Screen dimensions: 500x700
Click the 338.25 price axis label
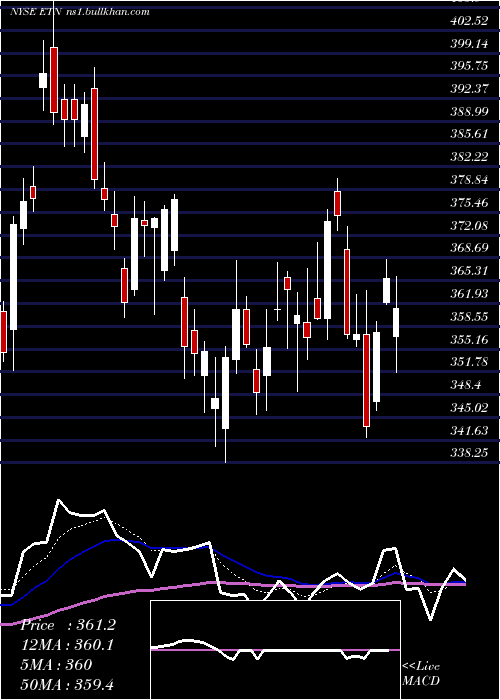[x=469, y=453]
